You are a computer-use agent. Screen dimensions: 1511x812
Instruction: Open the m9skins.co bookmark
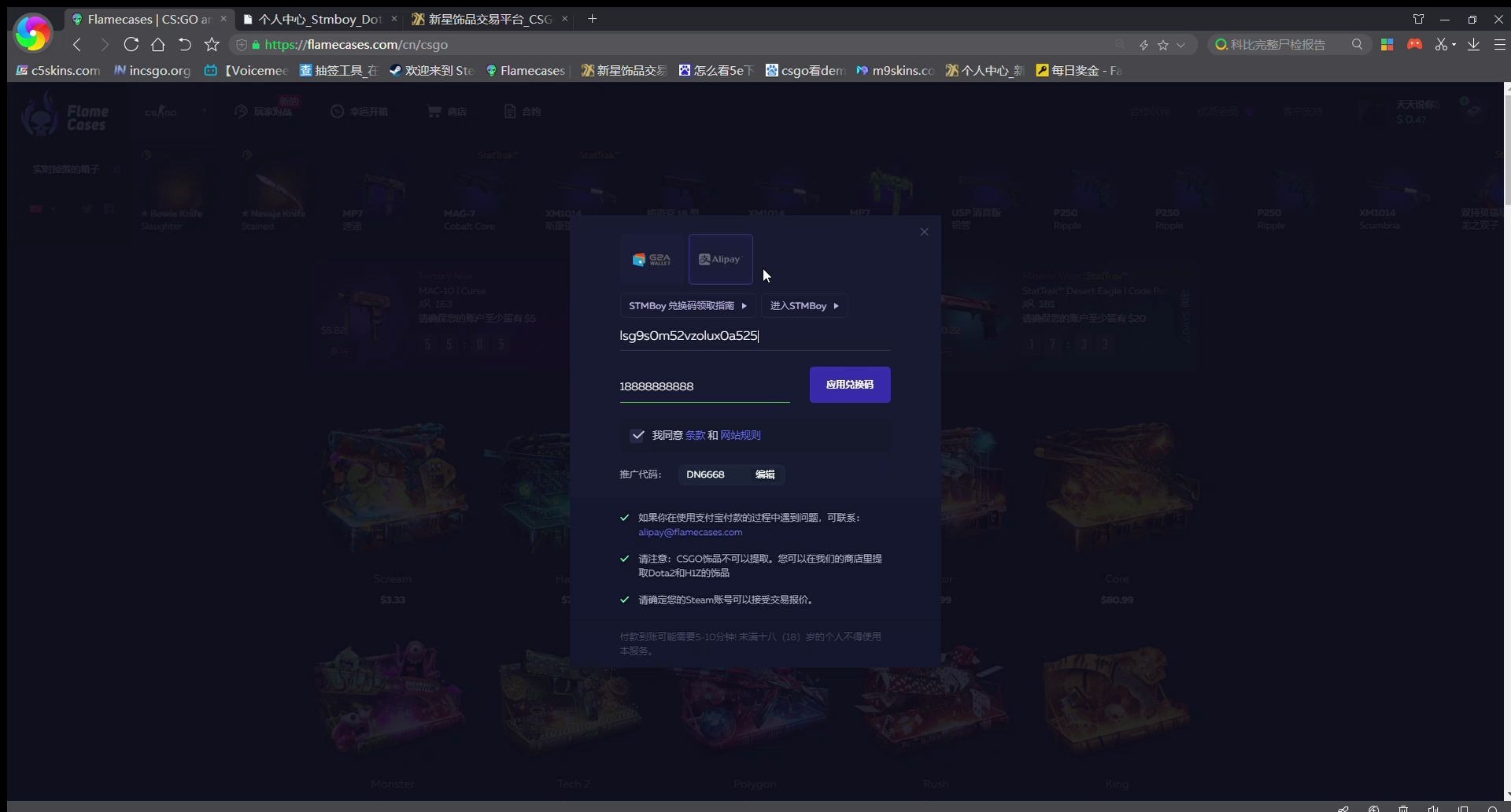(x=896, y=71)
